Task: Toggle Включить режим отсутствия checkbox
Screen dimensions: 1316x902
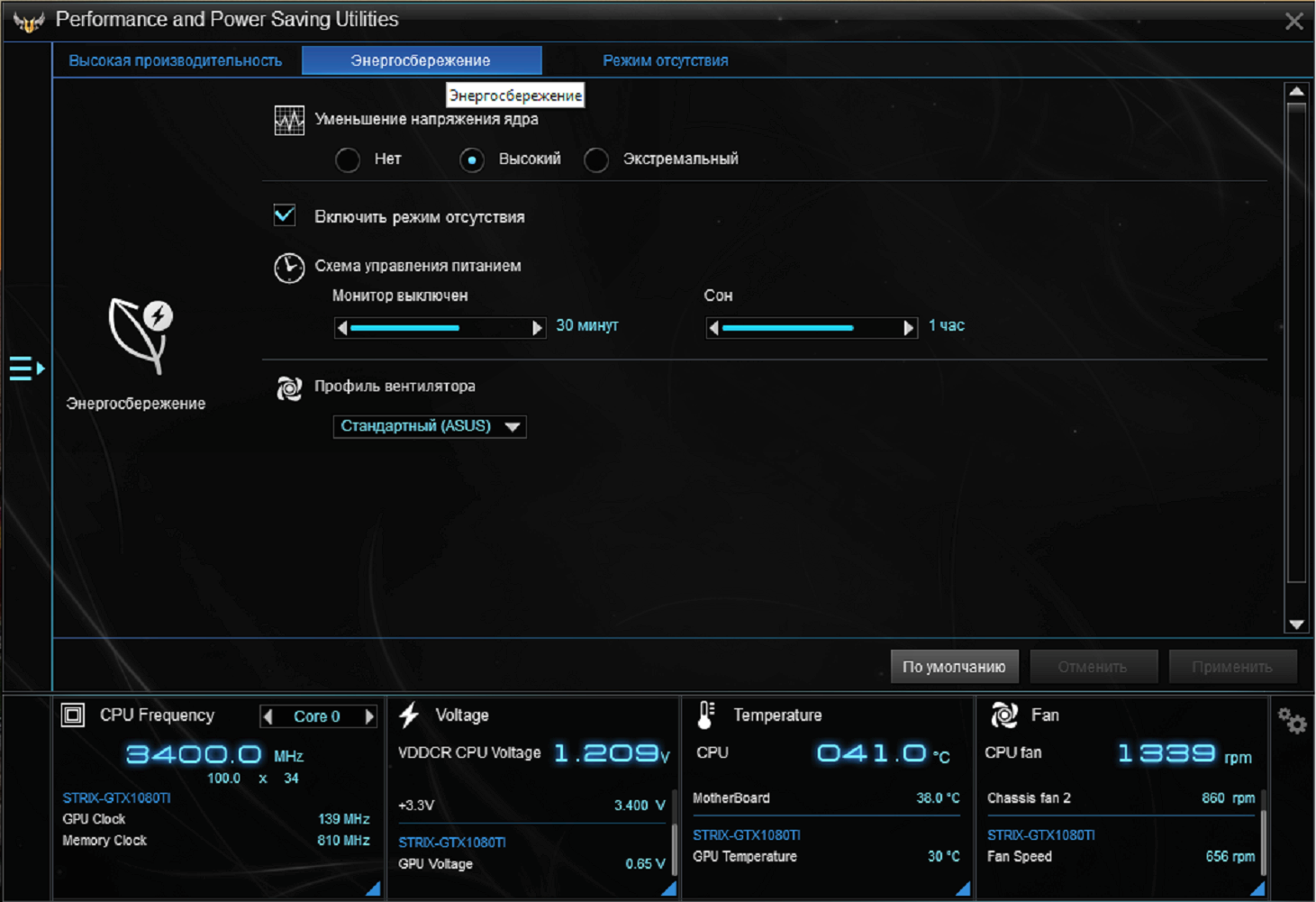Action: click(285, 215)
